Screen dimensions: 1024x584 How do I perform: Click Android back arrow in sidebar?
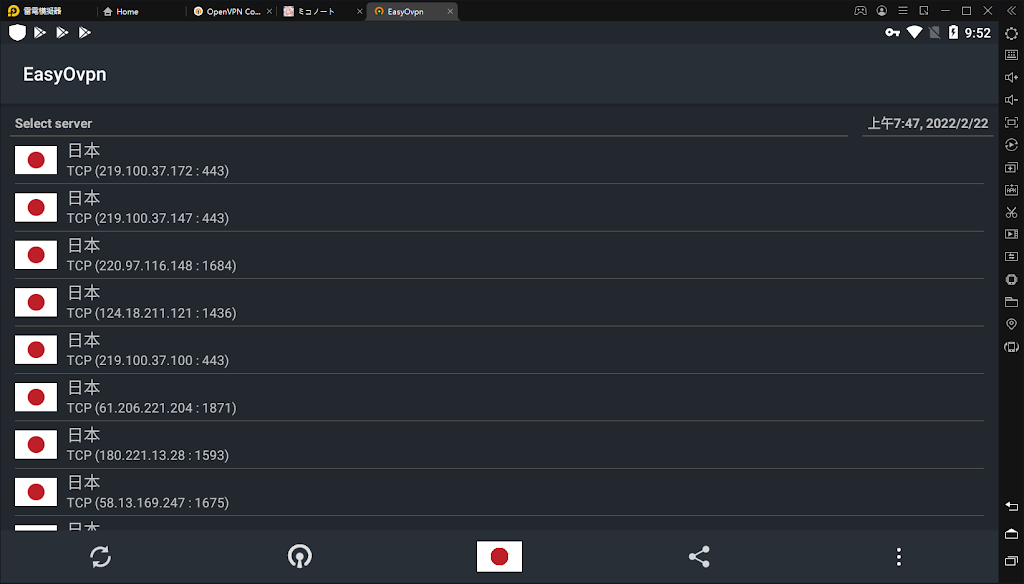1012,506
